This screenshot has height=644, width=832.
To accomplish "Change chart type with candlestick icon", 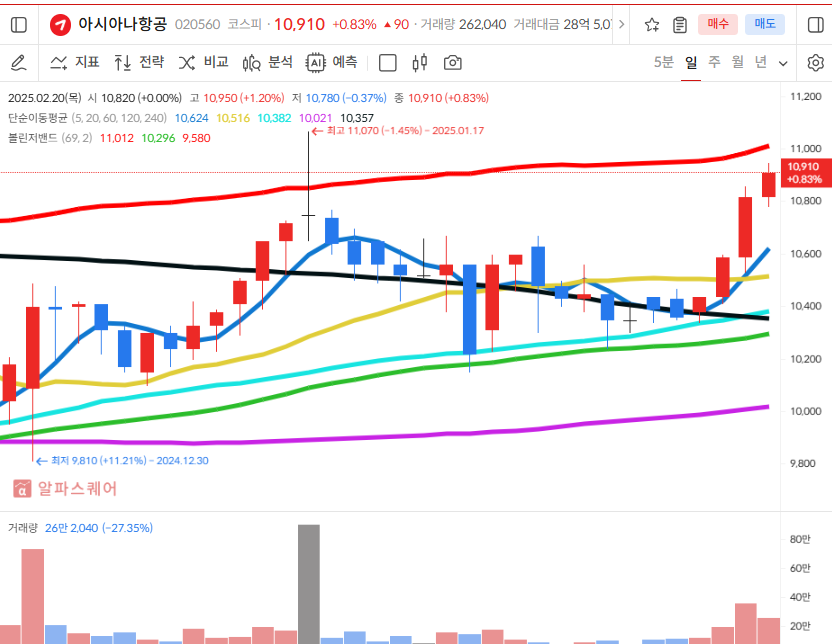I will tap(420, 63).
